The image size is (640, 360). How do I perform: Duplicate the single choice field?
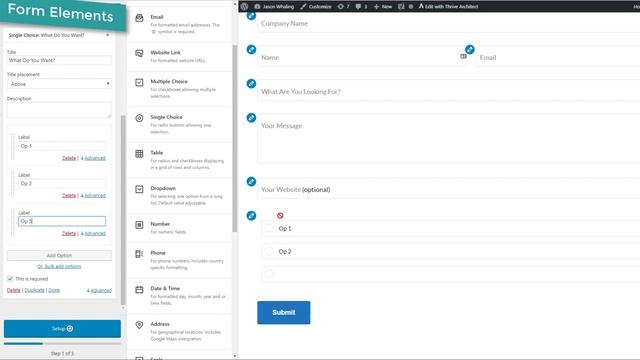pos(34,290)
